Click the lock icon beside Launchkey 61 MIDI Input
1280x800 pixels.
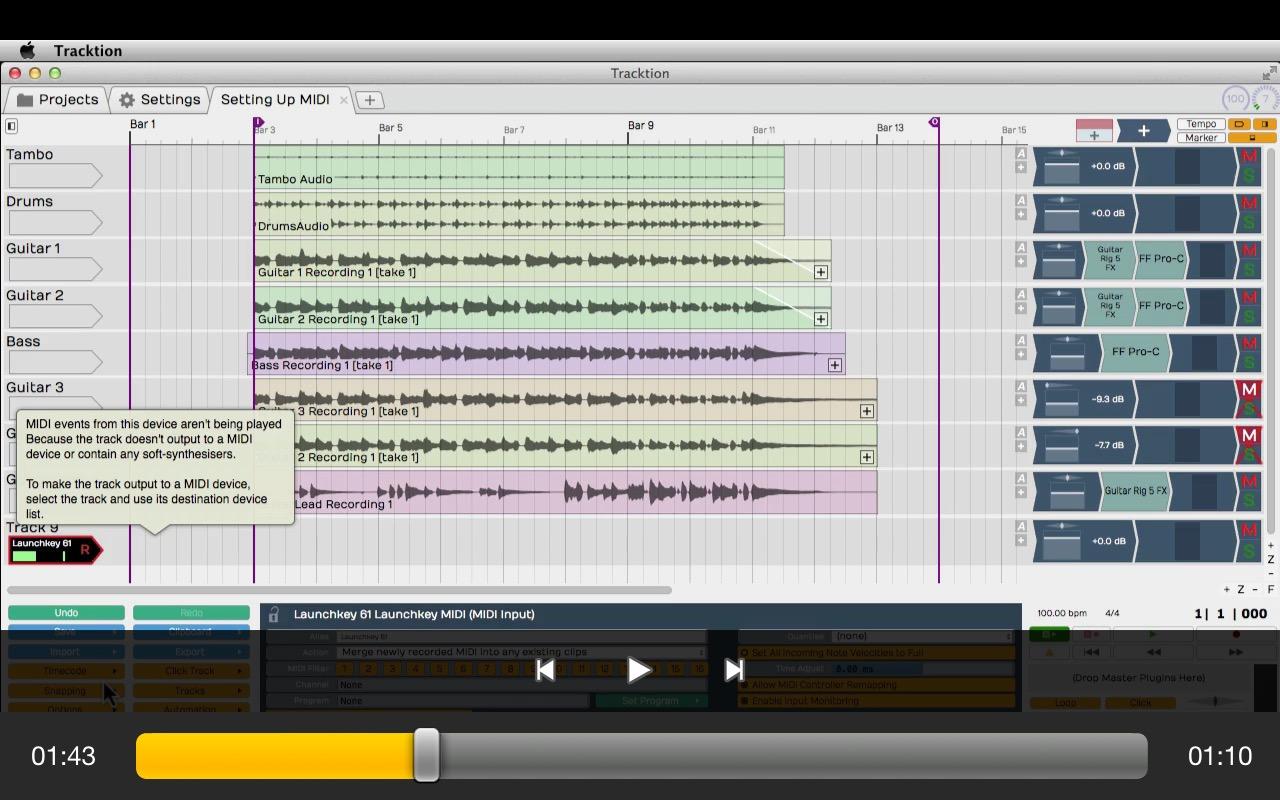(x=274, y=614)
